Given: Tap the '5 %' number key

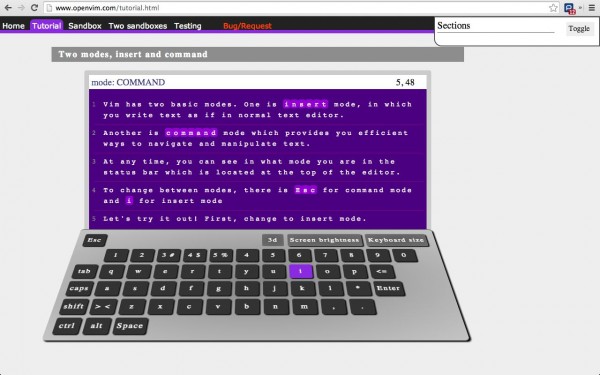Looking at the screenshot, I should [x=221, y=255].
